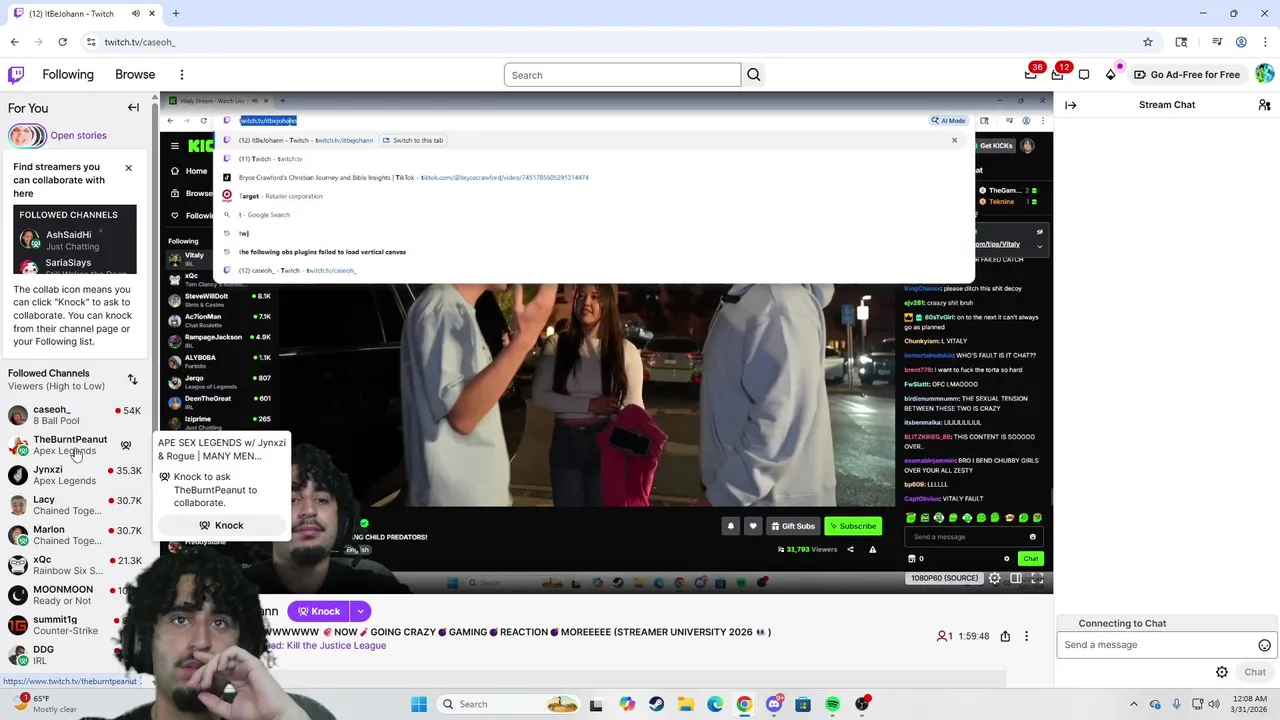Reload the page in Chrome
The image size is (1280, 720).
tap(62, 42)
